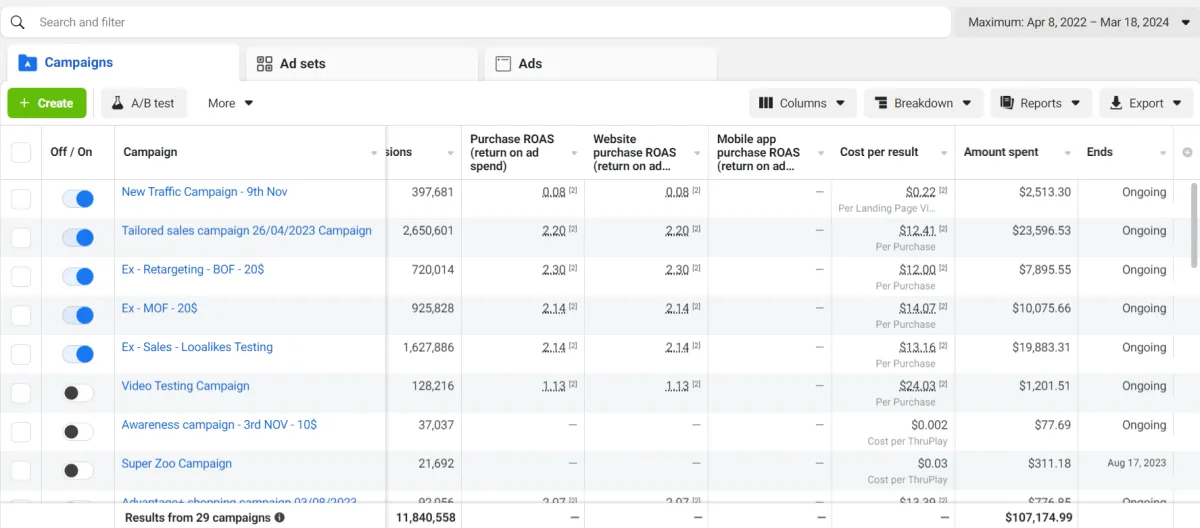The image size is (1200, 528).
Task: Focus the Search and filter field
Action: tap(480, 22)
